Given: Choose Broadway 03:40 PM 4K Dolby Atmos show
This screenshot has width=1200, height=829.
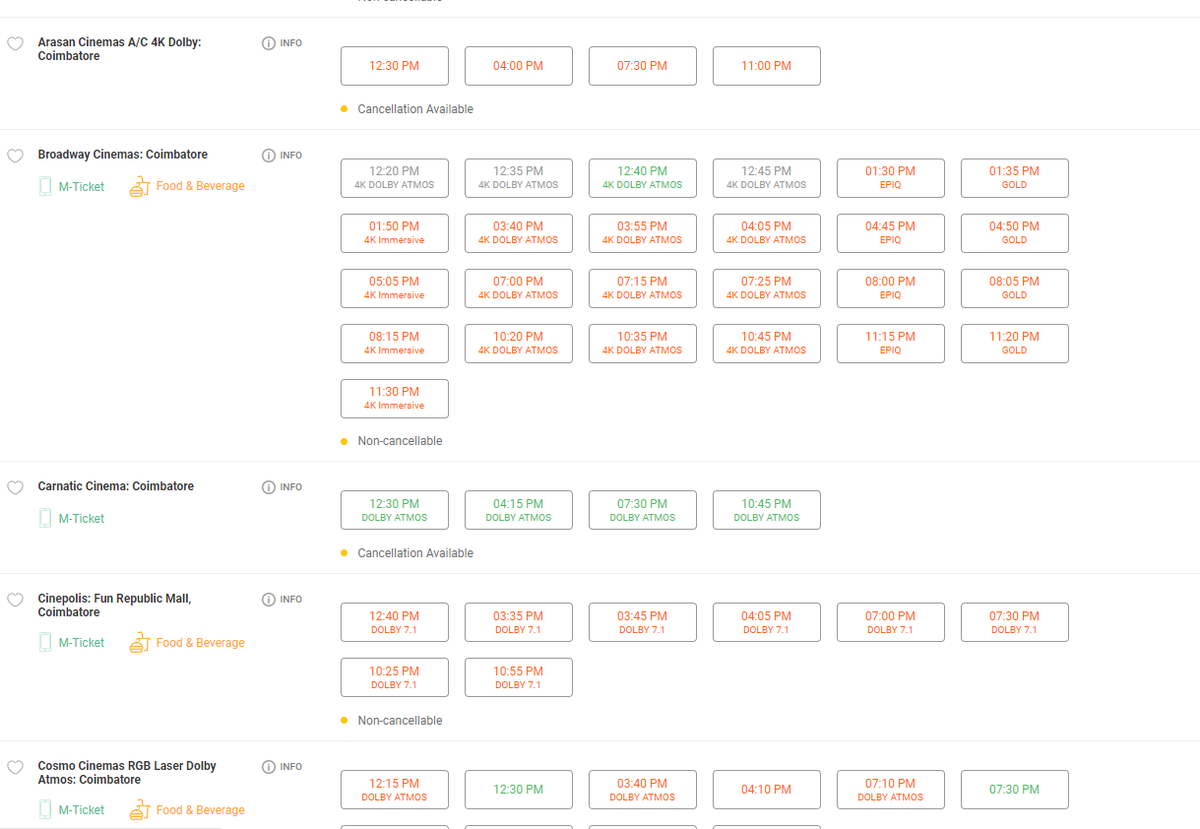Looking at the screenshot, I should point(518,233).
